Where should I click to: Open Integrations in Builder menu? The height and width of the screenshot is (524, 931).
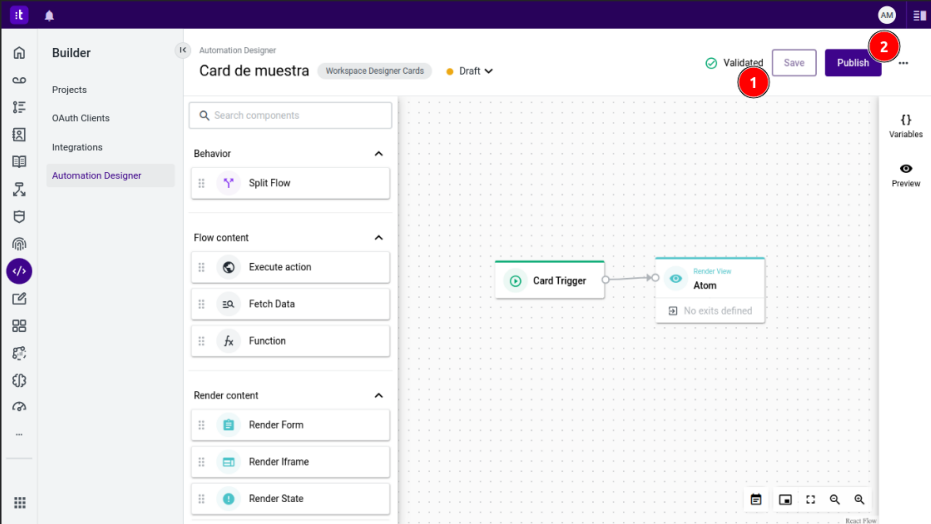click(x=77, y=147)
